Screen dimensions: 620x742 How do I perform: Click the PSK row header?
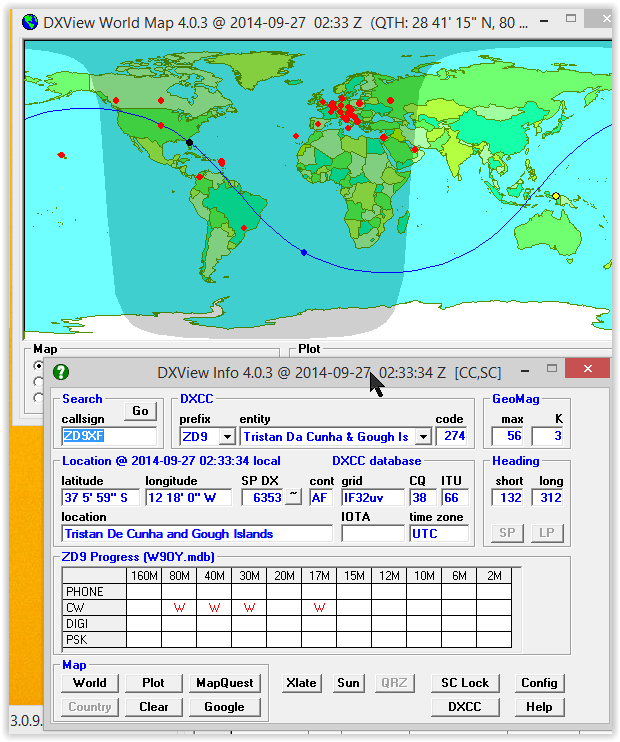tap(94, 640)
